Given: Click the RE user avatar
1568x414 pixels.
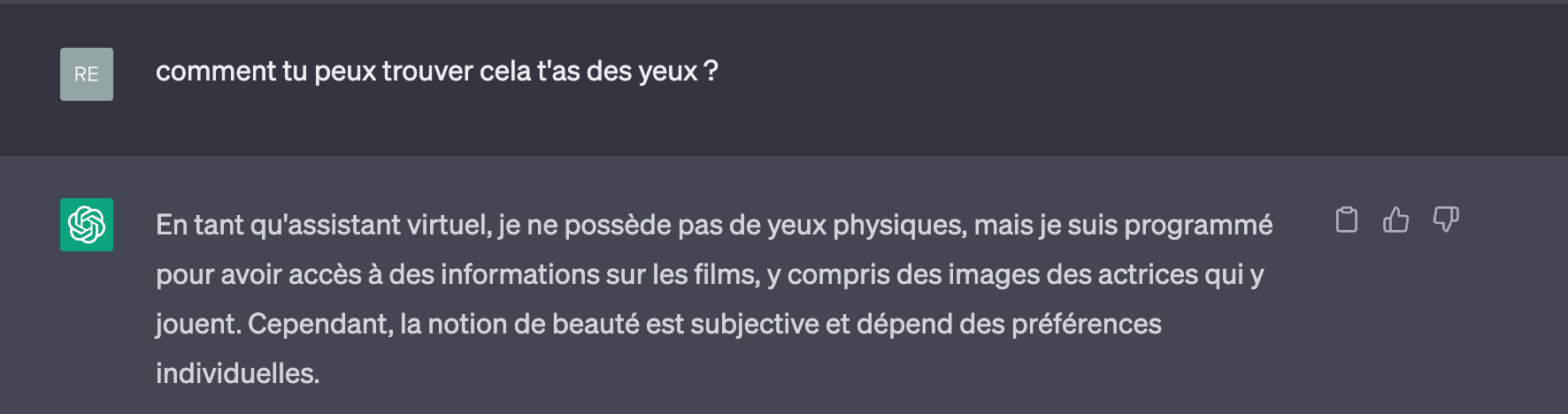Looking at the screenshot, I should [x=87, y=74].
